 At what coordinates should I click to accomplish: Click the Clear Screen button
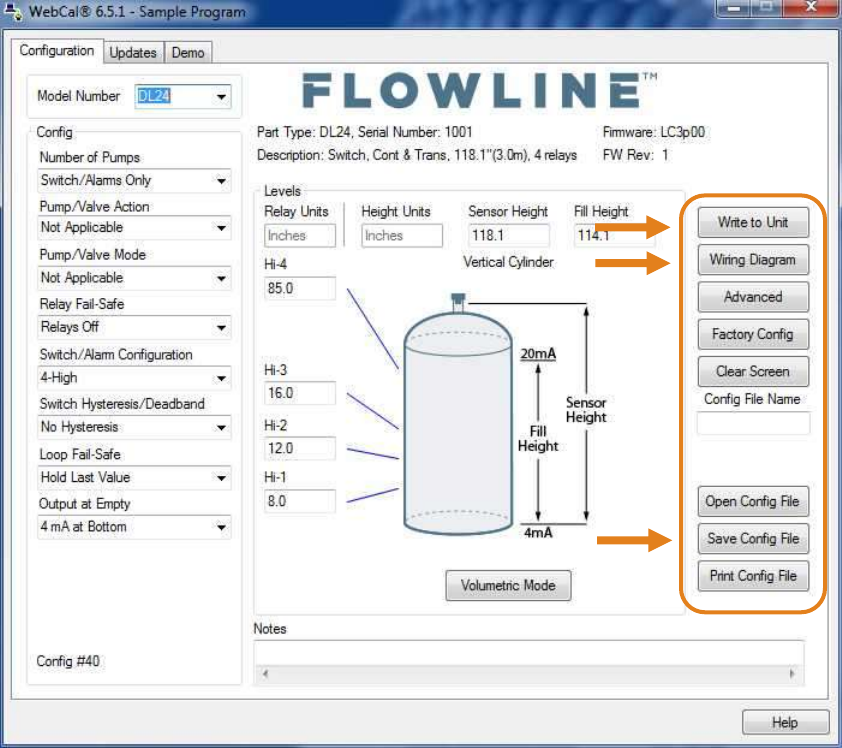tap(753, 372)
